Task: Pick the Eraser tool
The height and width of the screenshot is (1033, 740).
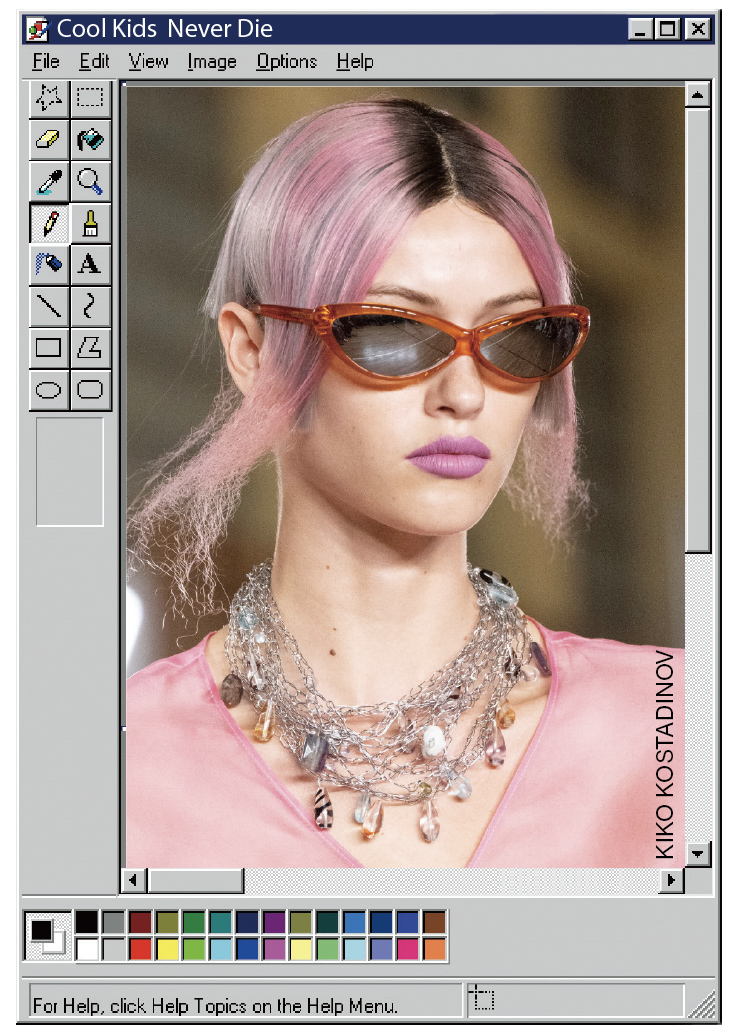Action: coord(49,139)
